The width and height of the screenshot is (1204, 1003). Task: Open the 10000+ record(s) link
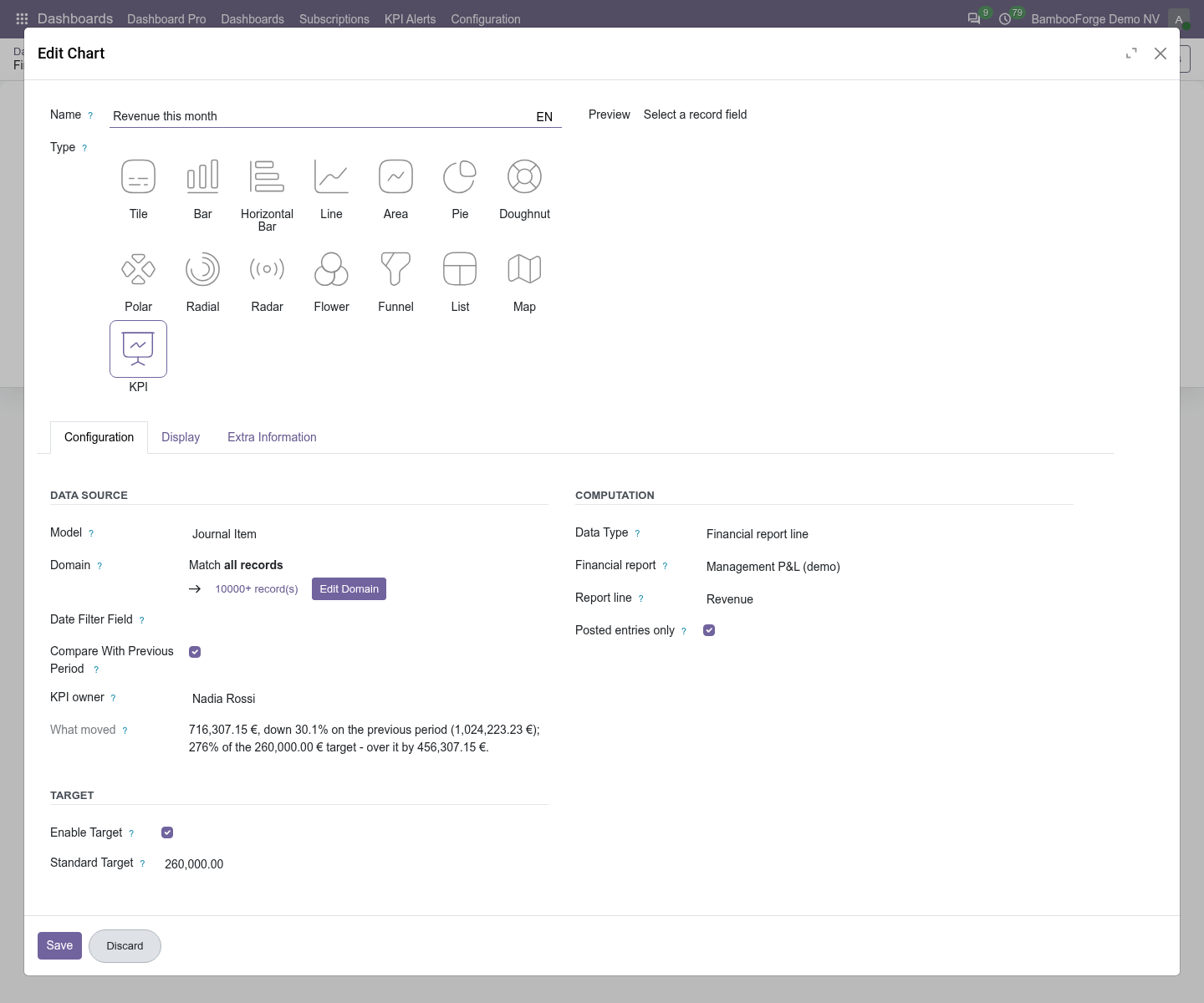click(x=257, y=589)
